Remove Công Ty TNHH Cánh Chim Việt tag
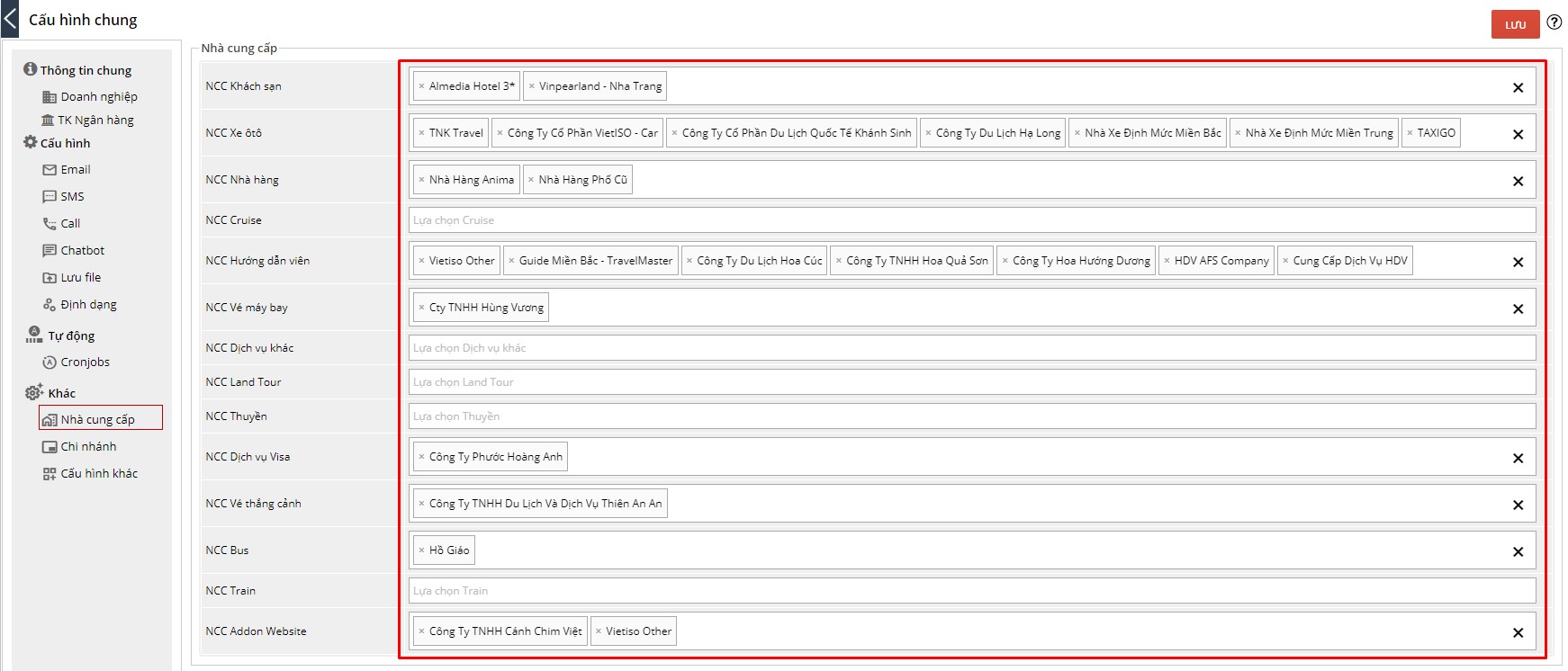This screenshot has height=671, width=1568. (x=421, y=631)
